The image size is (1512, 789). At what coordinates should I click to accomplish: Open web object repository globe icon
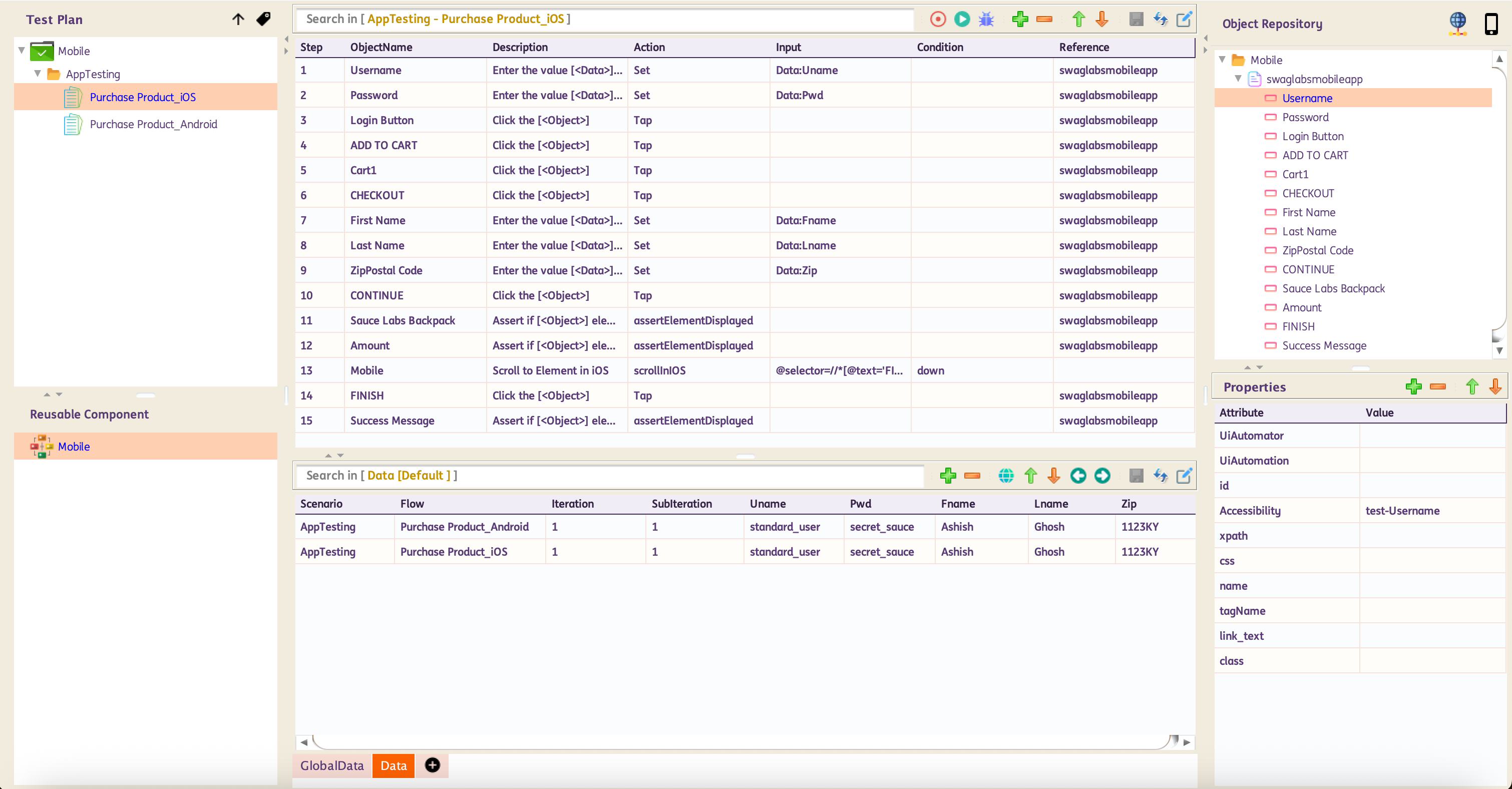(x=1457, y=24)
